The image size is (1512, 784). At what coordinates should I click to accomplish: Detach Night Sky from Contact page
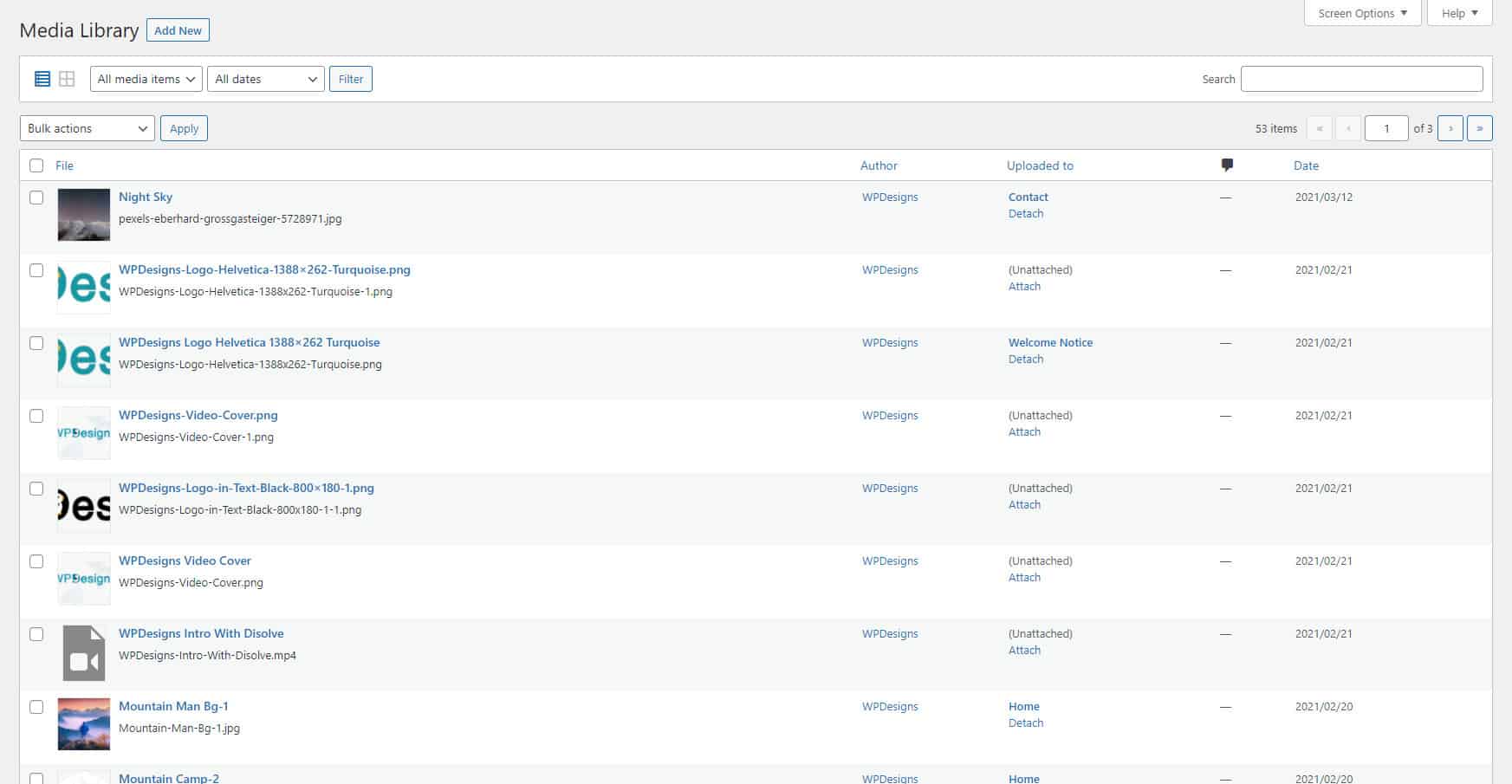[x=1026, y=214]
